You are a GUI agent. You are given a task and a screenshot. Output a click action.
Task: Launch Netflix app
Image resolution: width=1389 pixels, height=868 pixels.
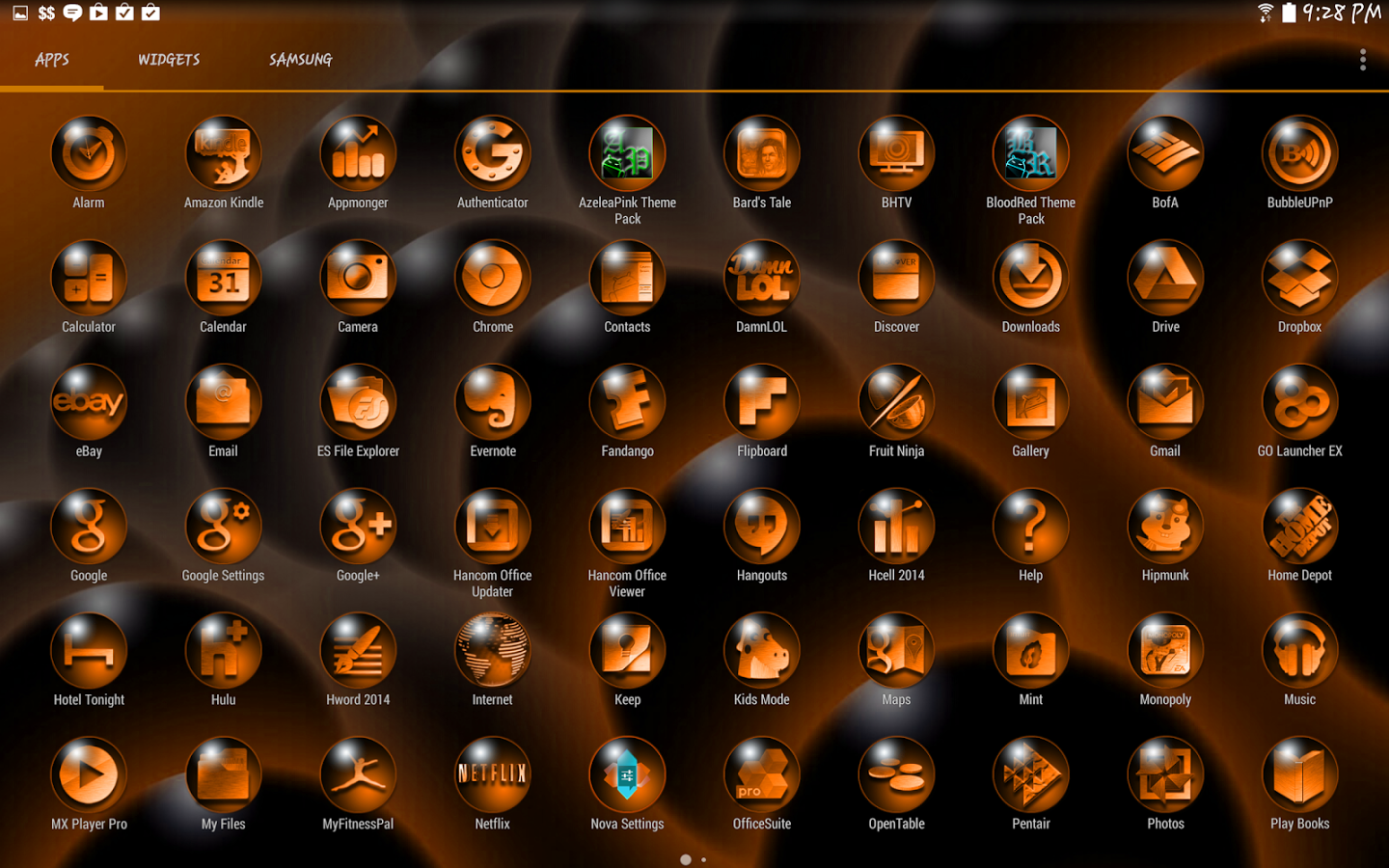493,774
